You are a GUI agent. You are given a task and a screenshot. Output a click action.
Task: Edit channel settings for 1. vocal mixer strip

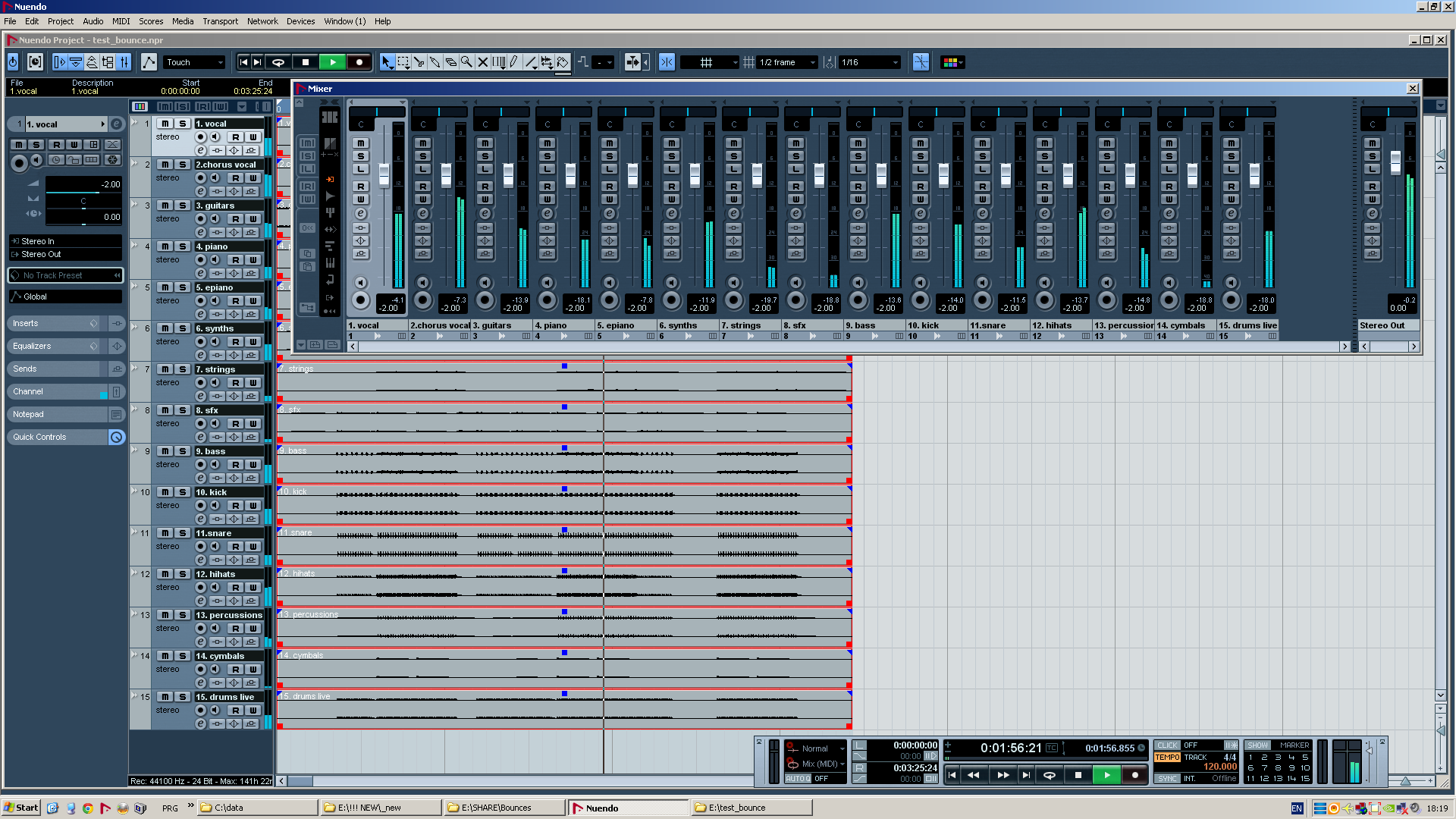[361, 214]
